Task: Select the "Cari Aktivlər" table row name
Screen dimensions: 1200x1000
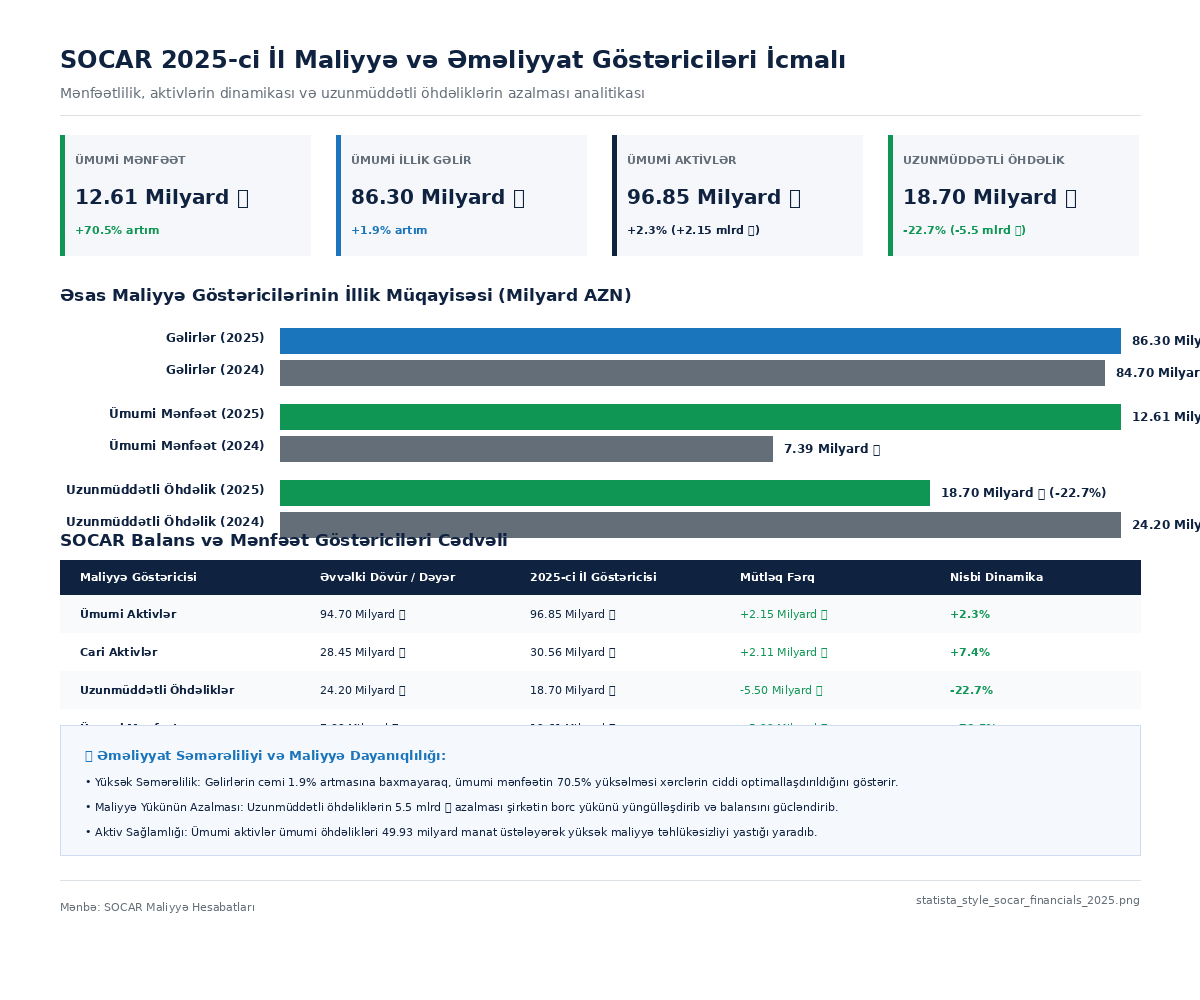Action: [119, 653]
